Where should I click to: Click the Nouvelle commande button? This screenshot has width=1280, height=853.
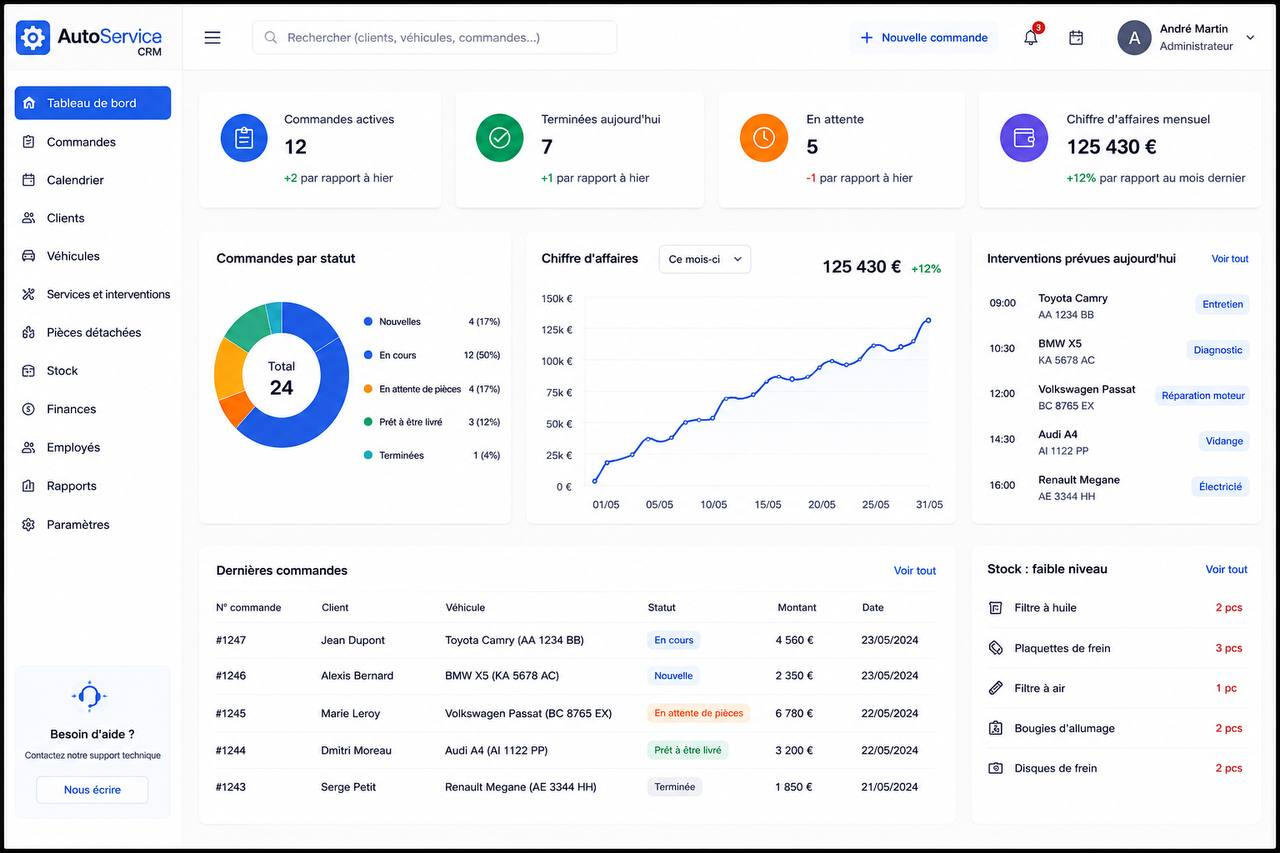(924, 38)
